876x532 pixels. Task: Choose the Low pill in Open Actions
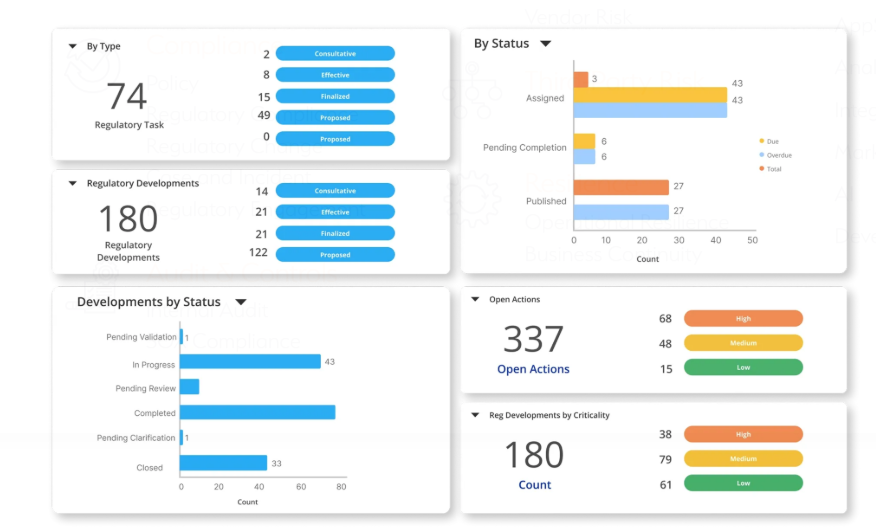(743, 367)
